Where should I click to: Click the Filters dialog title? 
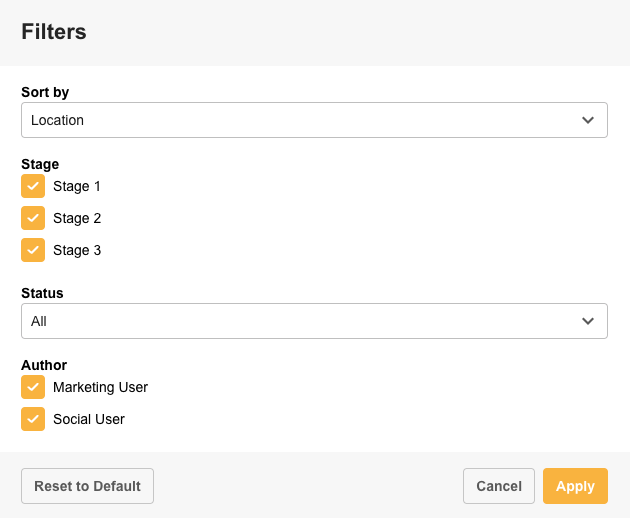click(54, 32)
